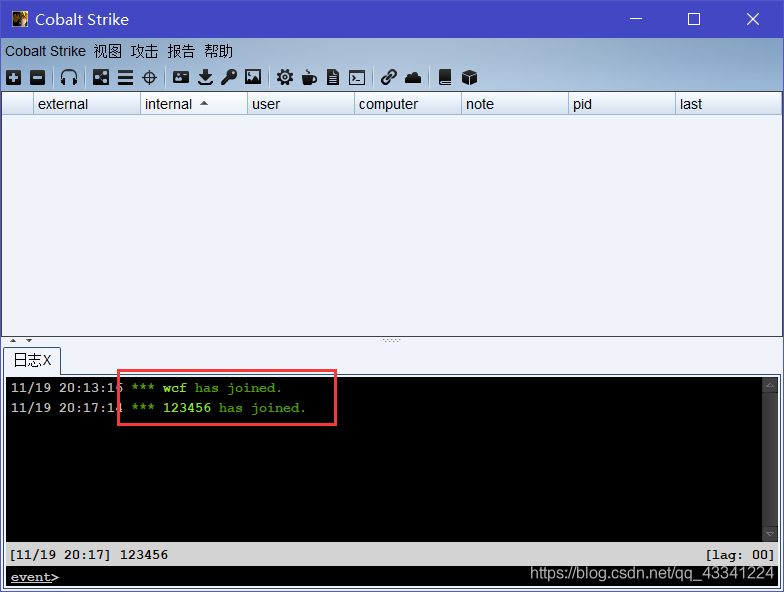Open the help book icon
The width and height of the screenshot is (784, 592).
[445, 78]
